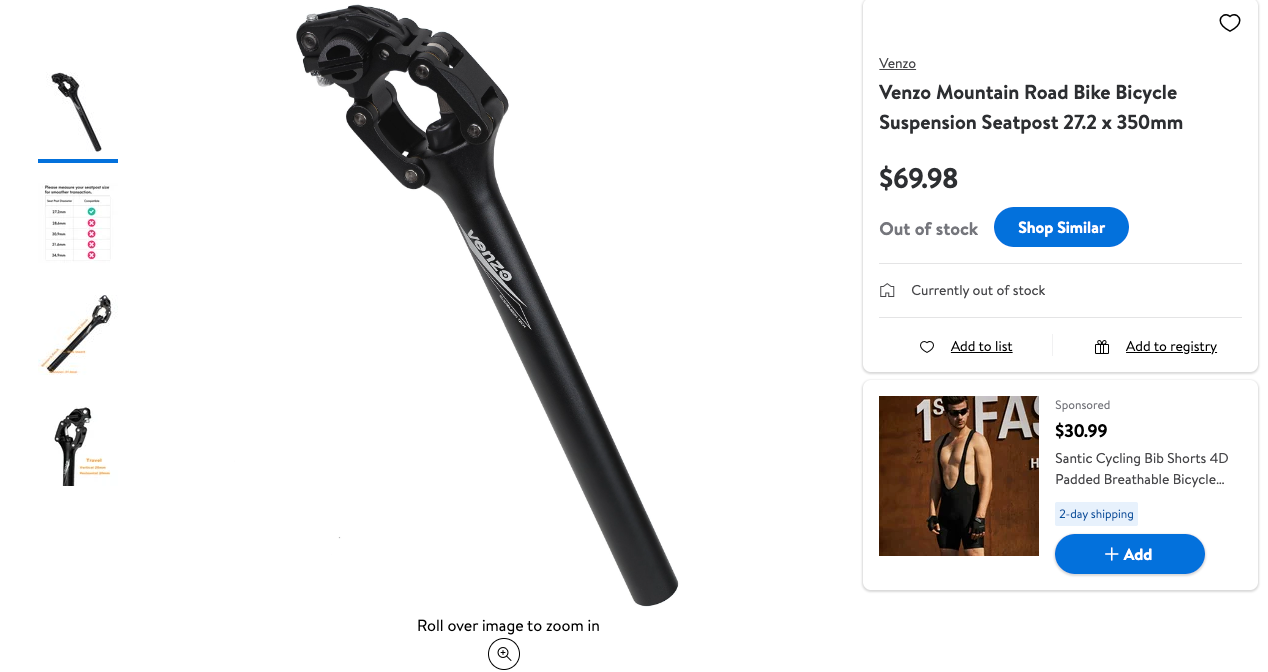Open the Venzo brand link

click(897, 63)
